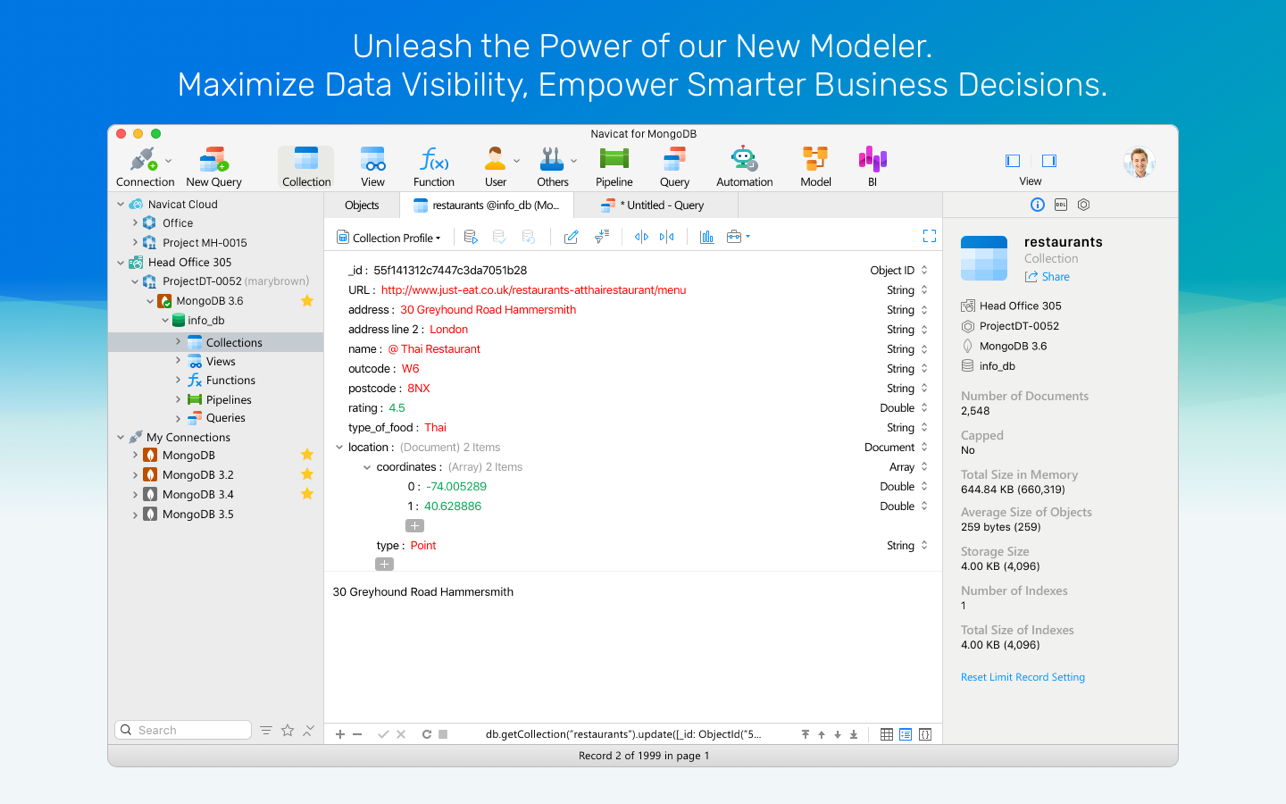This screenshot has height=804, width=1286.
Task: Toggle favorites filter star in sidebar
Action: point(287,730)
